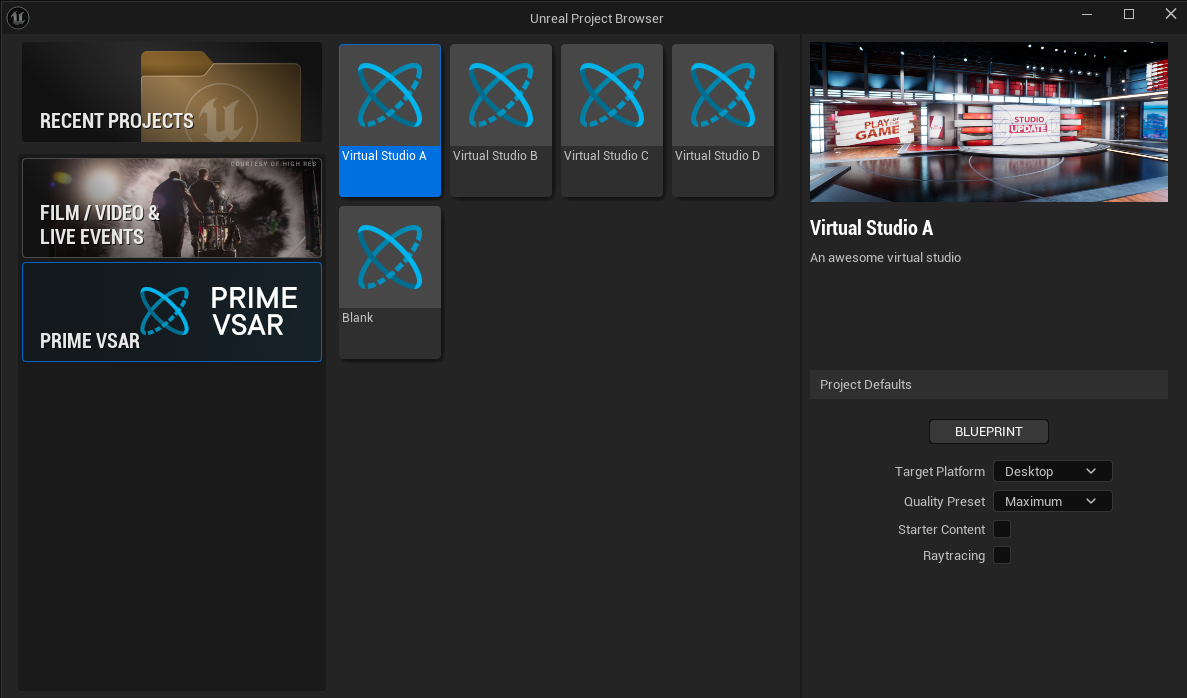Maximize the Unreal Project Browser window
The width and height of the screenshot is (1187, 698).
pos(1129,14)
